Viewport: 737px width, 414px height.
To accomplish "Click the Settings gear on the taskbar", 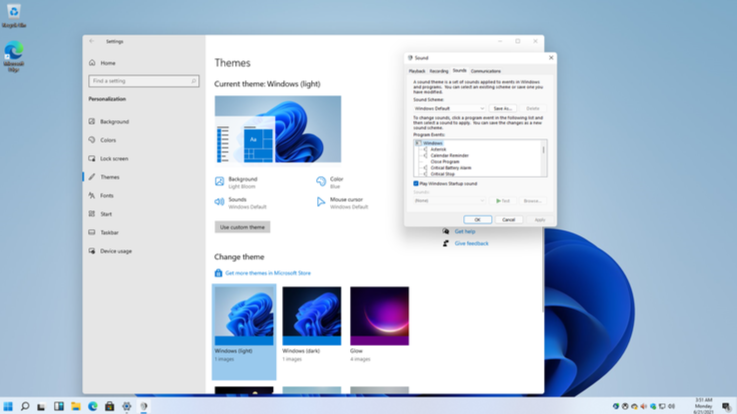I will (x=126, y=406).
